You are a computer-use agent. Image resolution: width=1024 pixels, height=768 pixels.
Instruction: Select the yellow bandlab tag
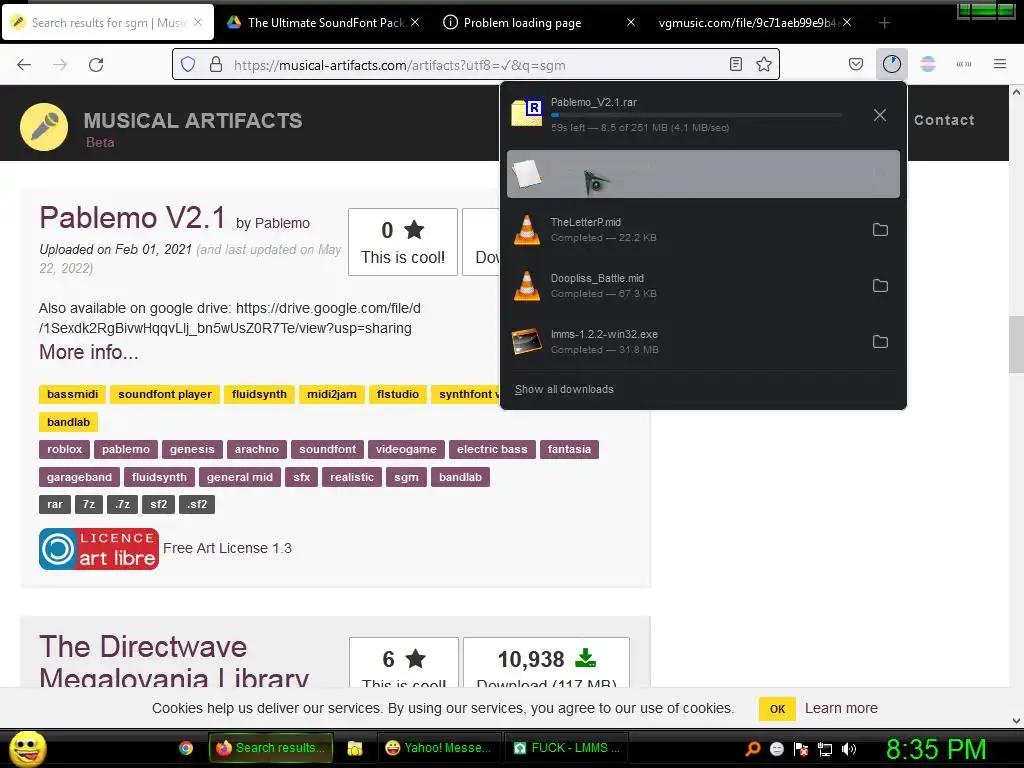point(69,423)
